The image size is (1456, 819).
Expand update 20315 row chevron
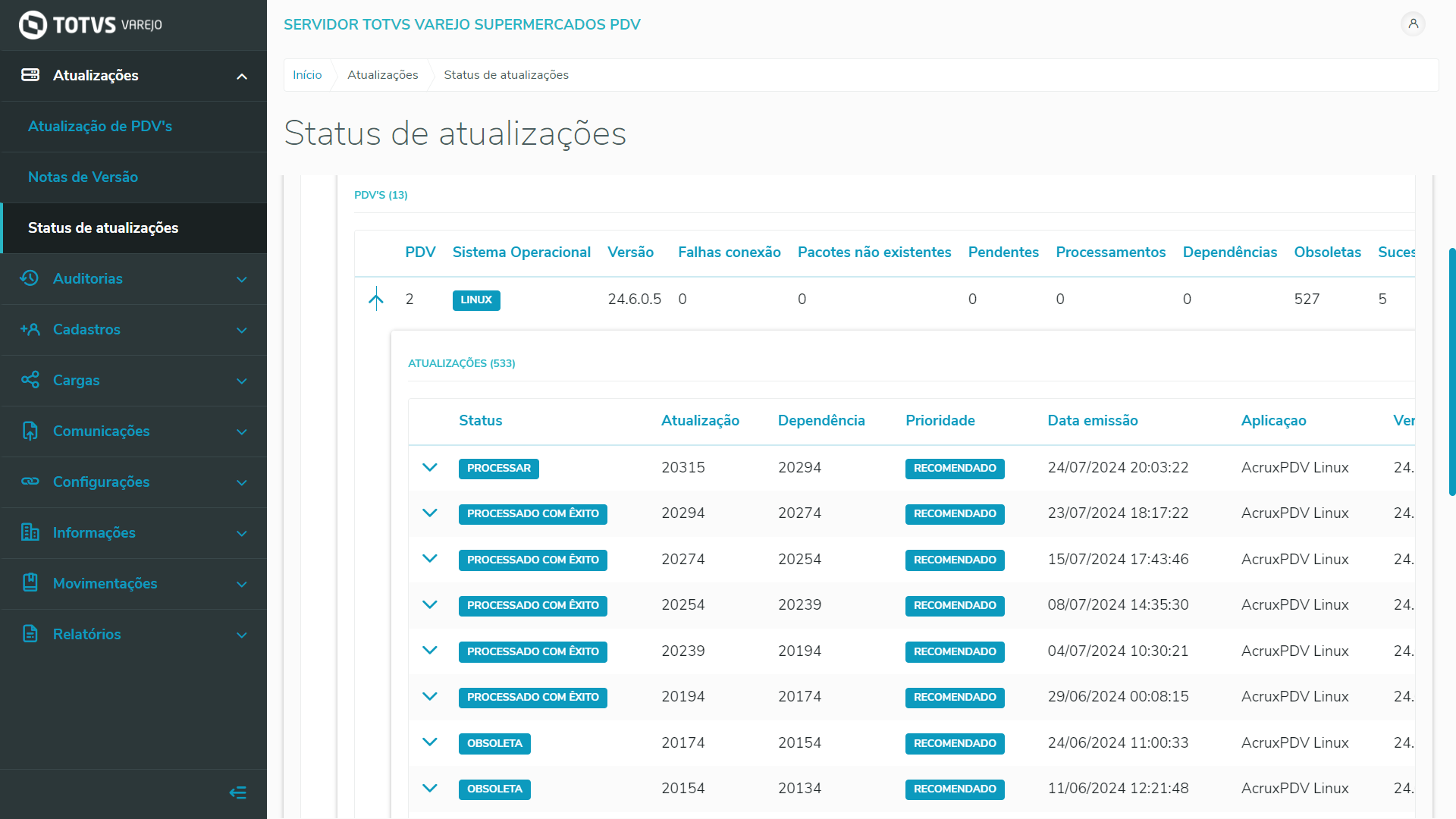430,468
